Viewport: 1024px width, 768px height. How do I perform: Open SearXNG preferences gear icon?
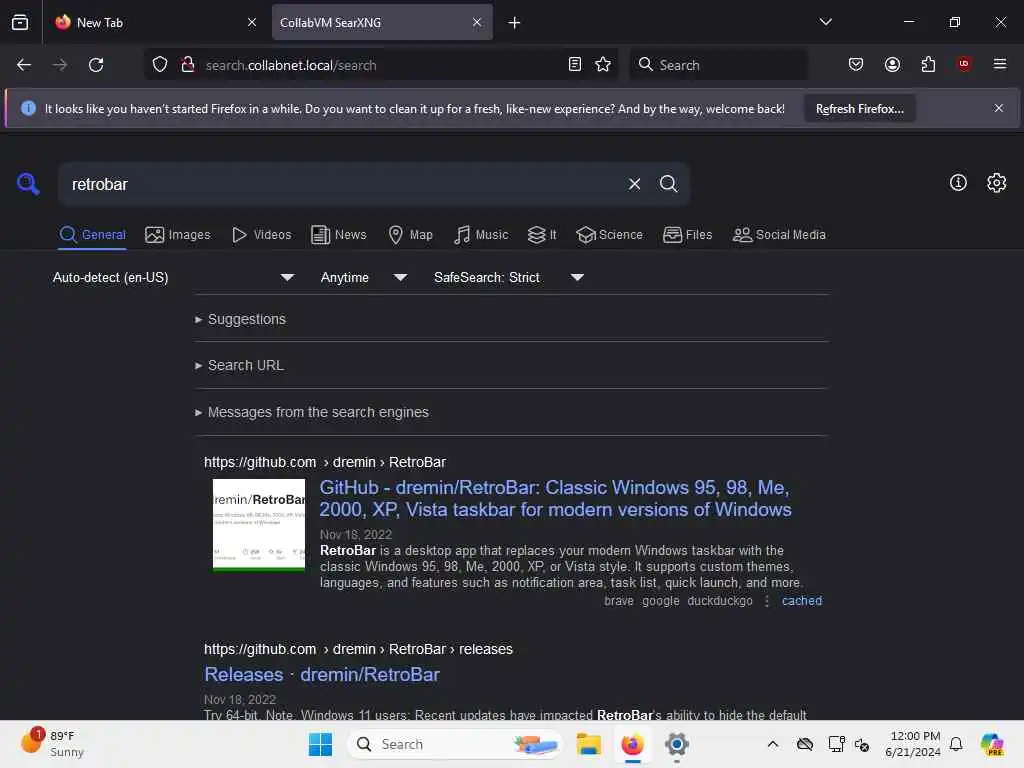coord(997,183)
